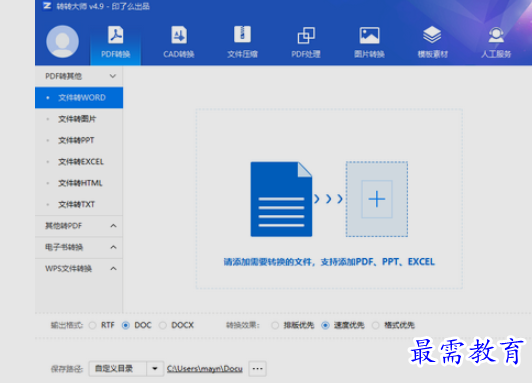Click the app logo in title bar
Screen dimensions: 532x383
tap(47, 6)
